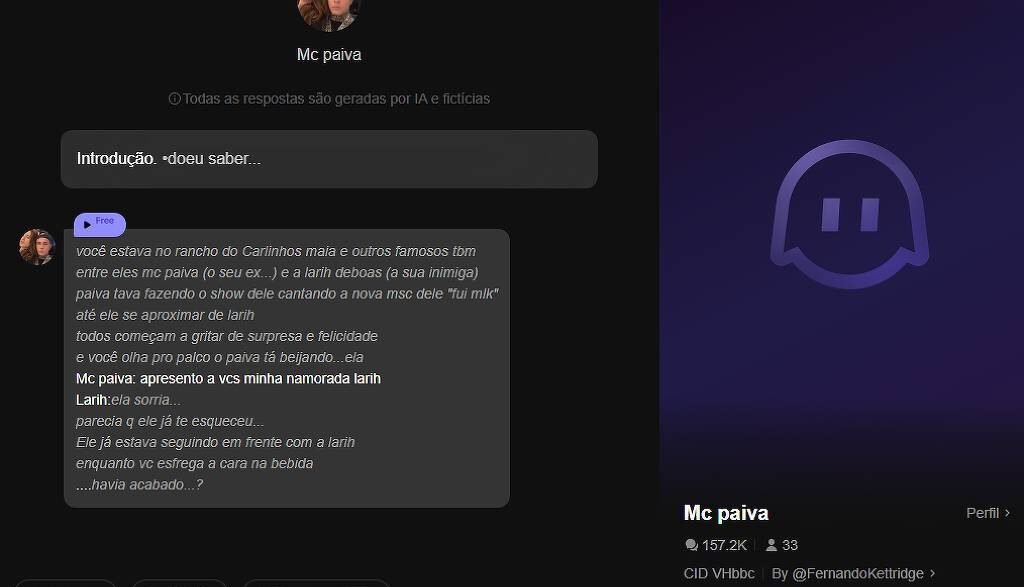Open the large Mc paiva avatar at top
This screenshot has height=587, width=1024.
point(328,13)
